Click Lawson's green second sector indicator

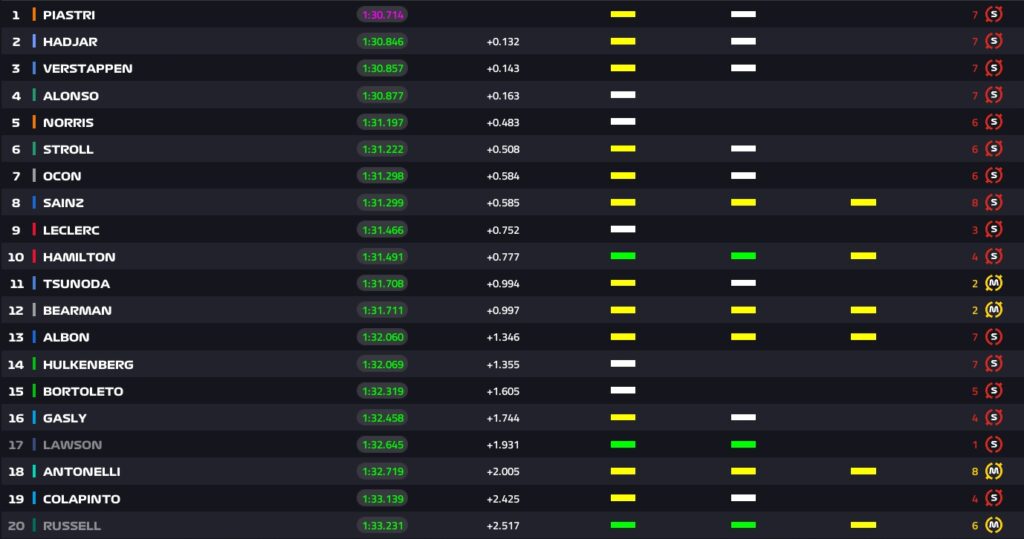[x=743, y=444]
